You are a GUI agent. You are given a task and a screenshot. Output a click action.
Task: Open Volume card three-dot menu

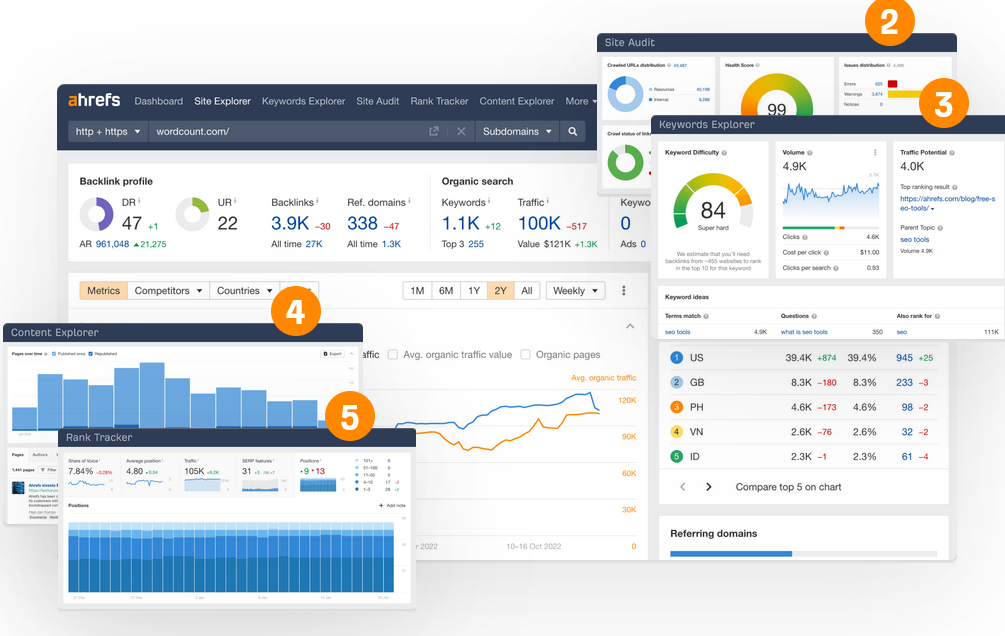875,153
